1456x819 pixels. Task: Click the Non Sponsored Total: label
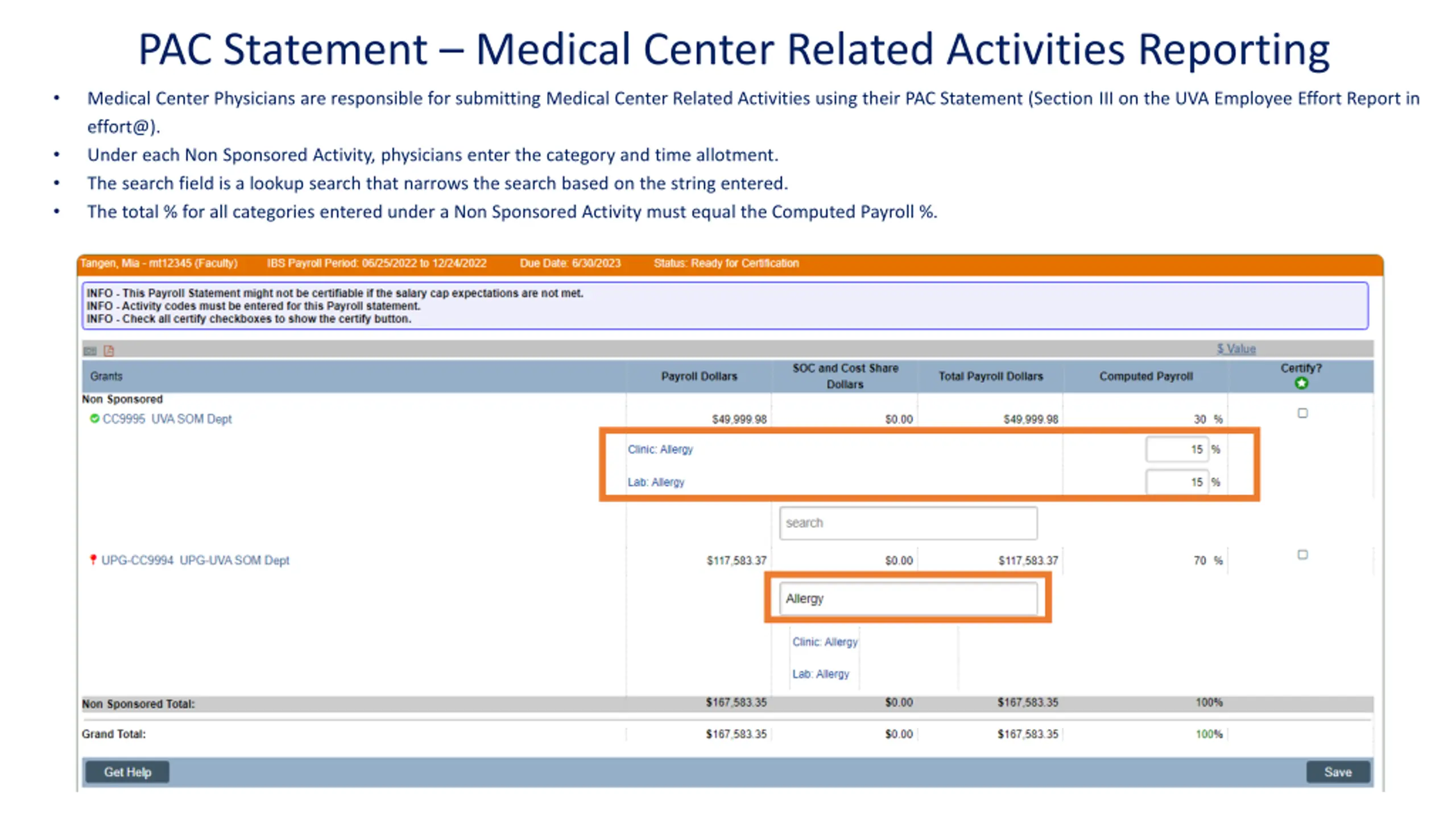[138, 704]
